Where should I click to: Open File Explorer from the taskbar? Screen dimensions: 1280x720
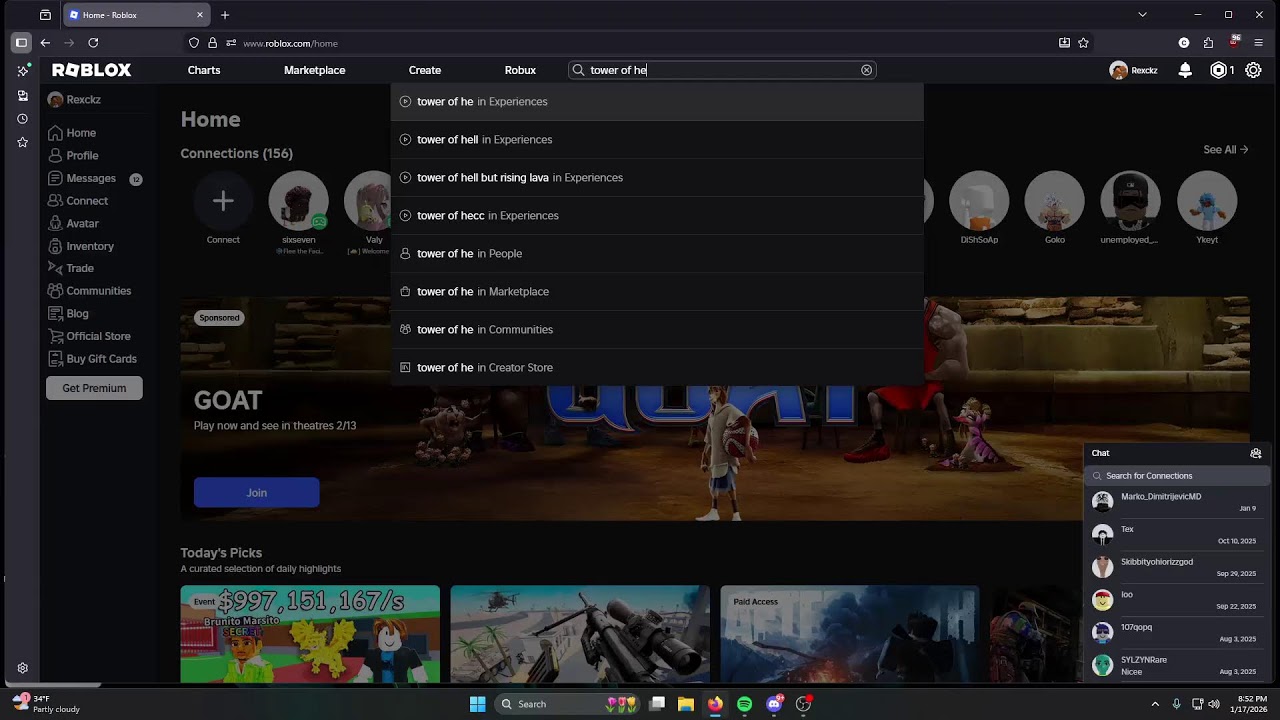(x=686, y=704)
